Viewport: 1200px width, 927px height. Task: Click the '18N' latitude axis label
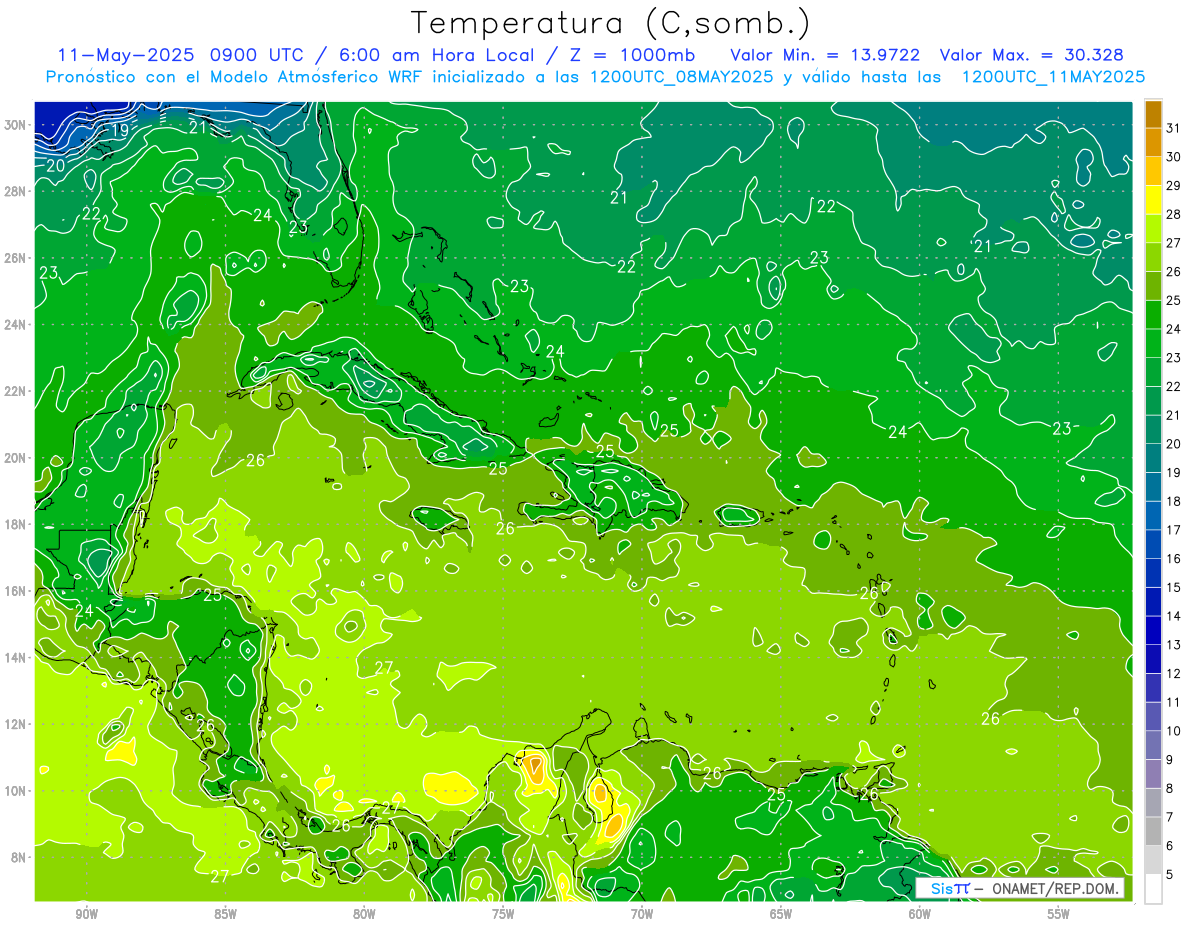coord(16,524)
